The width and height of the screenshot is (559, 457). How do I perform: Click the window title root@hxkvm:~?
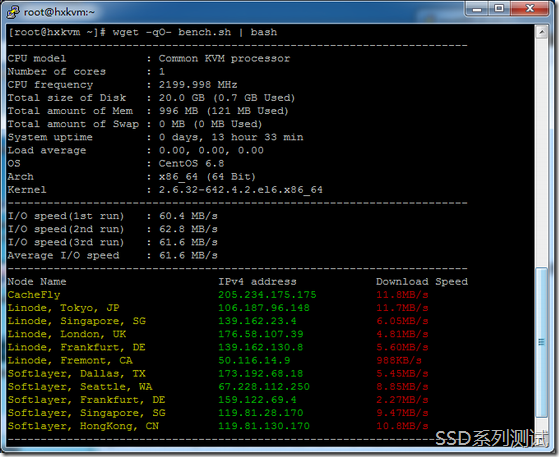(x=59, y=12)
